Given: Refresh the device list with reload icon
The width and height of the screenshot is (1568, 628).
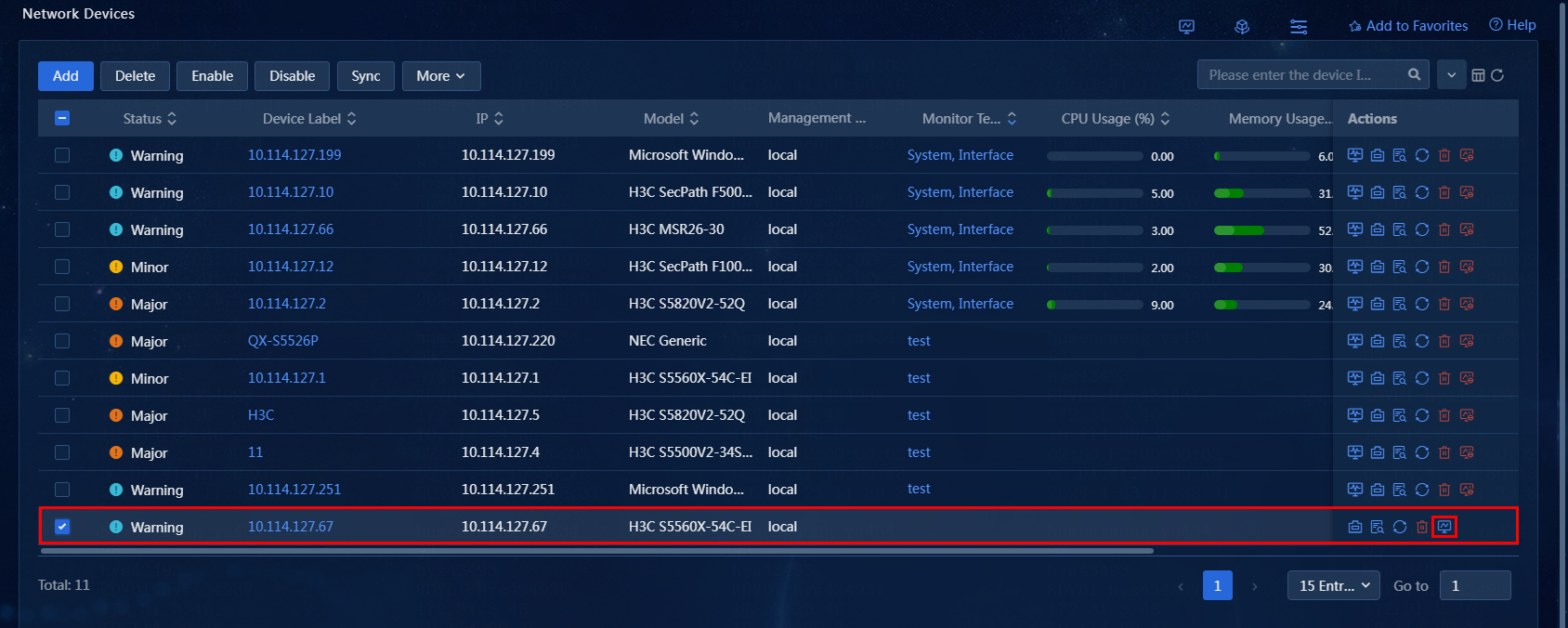Looking at the screenshot, I should pyautogui.click(x=1497, y=75).
